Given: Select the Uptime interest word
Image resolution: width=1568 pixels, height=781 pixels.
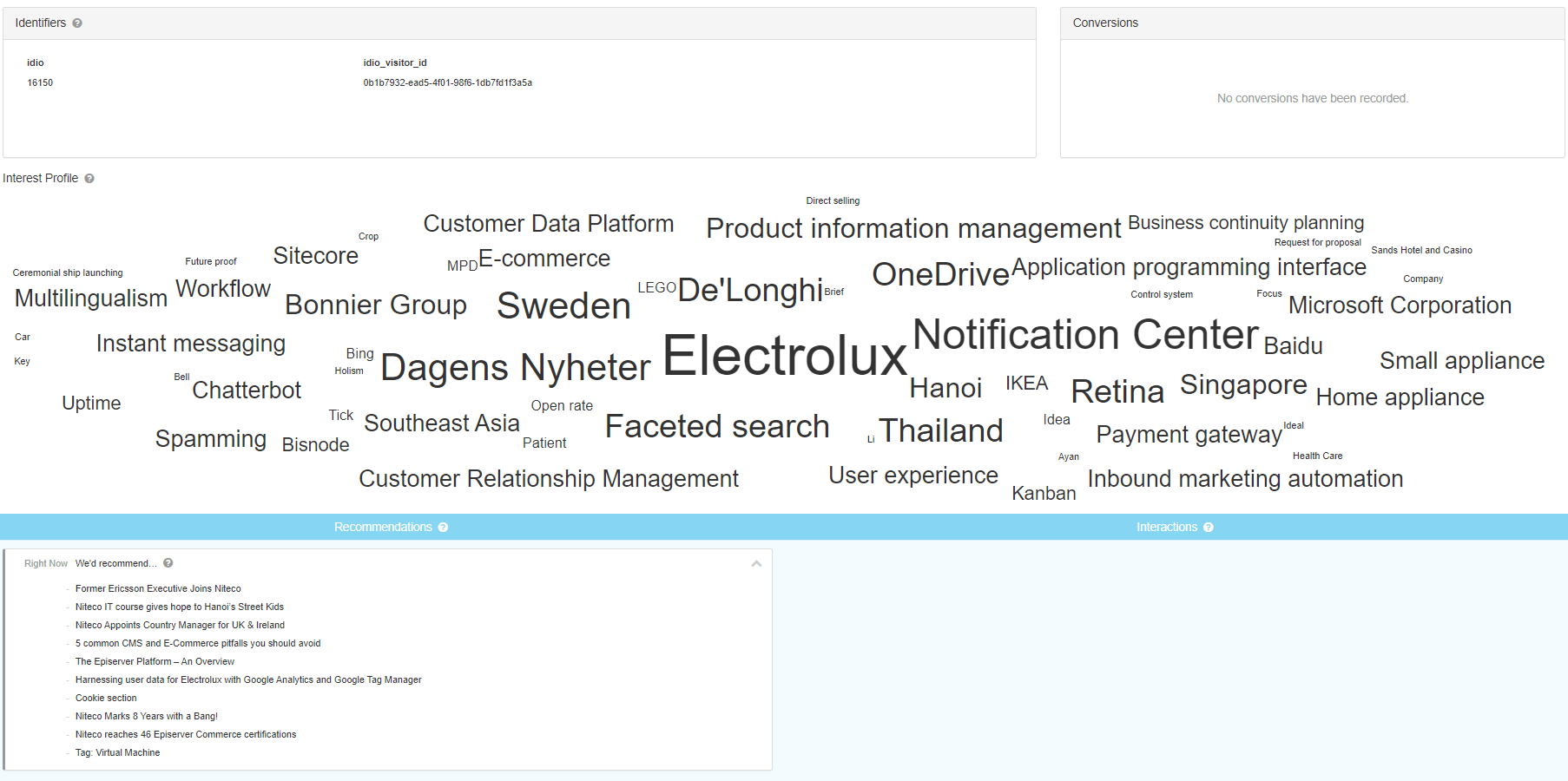Looking at the screenshot, I should tap(91, 404).
